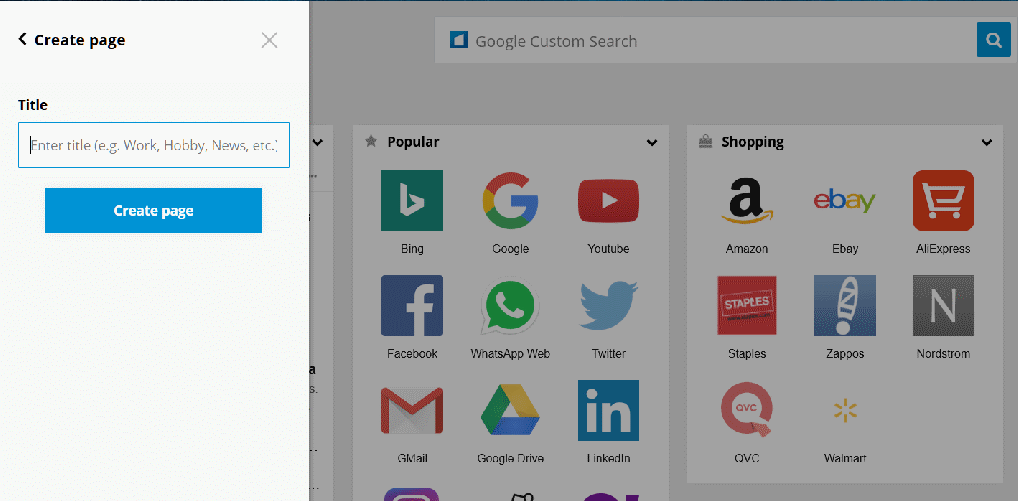
Task: Click the back arrow beside Create page
Action: click(23, 40)
